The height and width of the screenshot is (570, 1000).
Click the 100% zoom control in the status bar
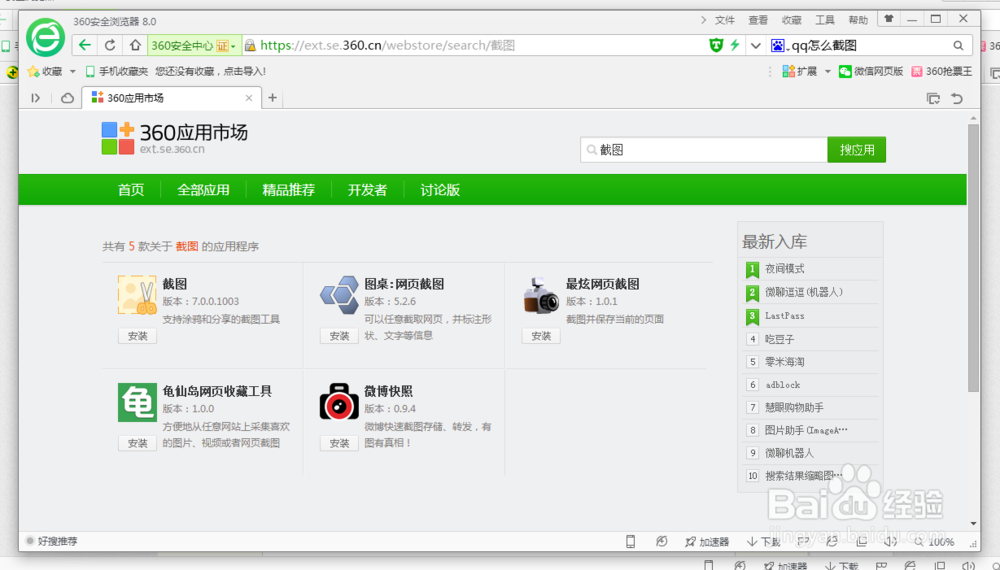point(935,542)
